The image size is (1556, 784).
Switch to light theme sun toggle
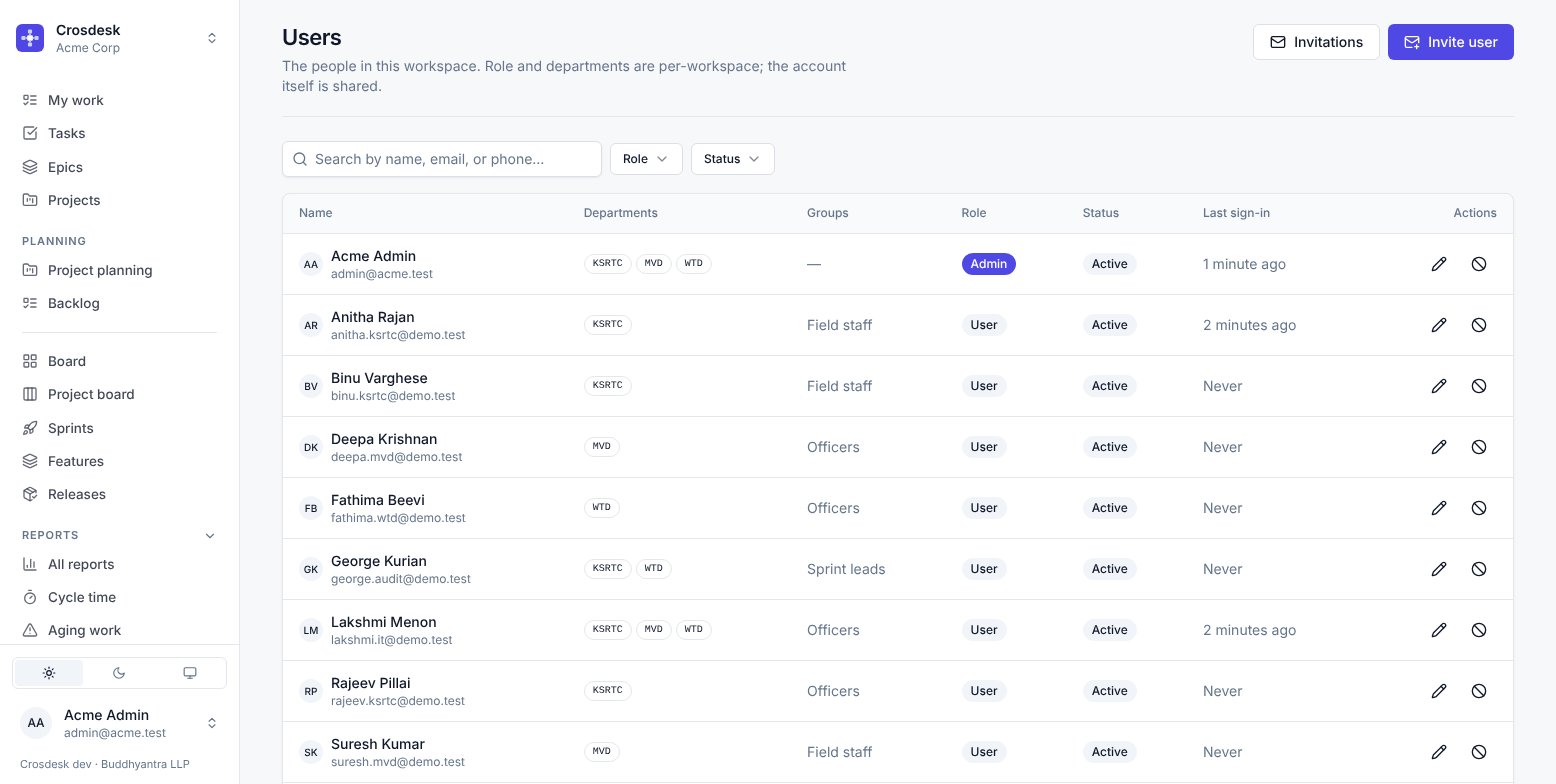coord(49,673)
